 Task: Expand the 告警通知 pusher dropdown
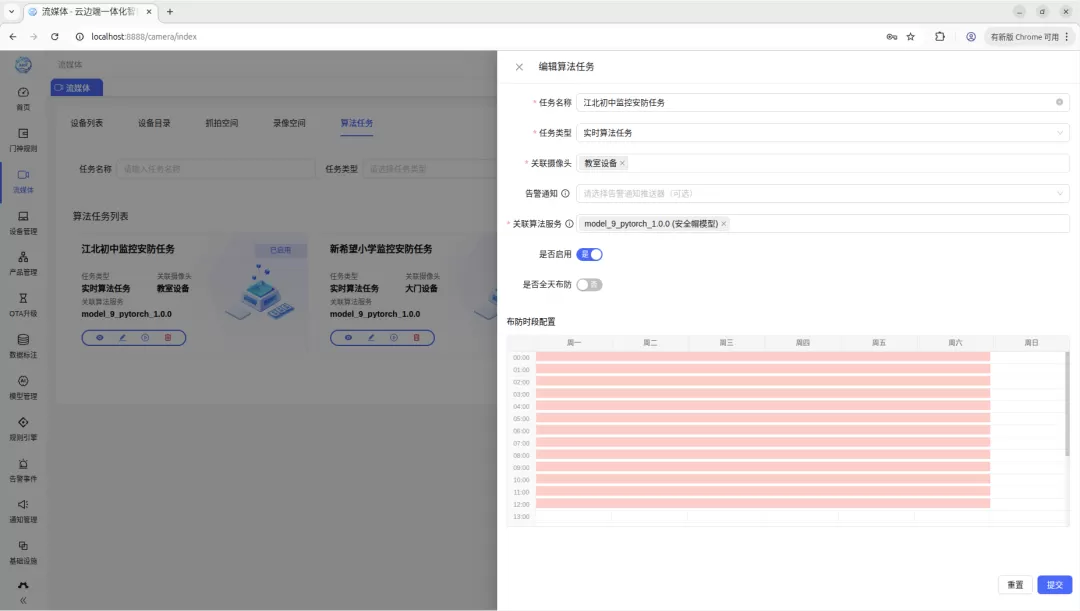pos(822,194)
